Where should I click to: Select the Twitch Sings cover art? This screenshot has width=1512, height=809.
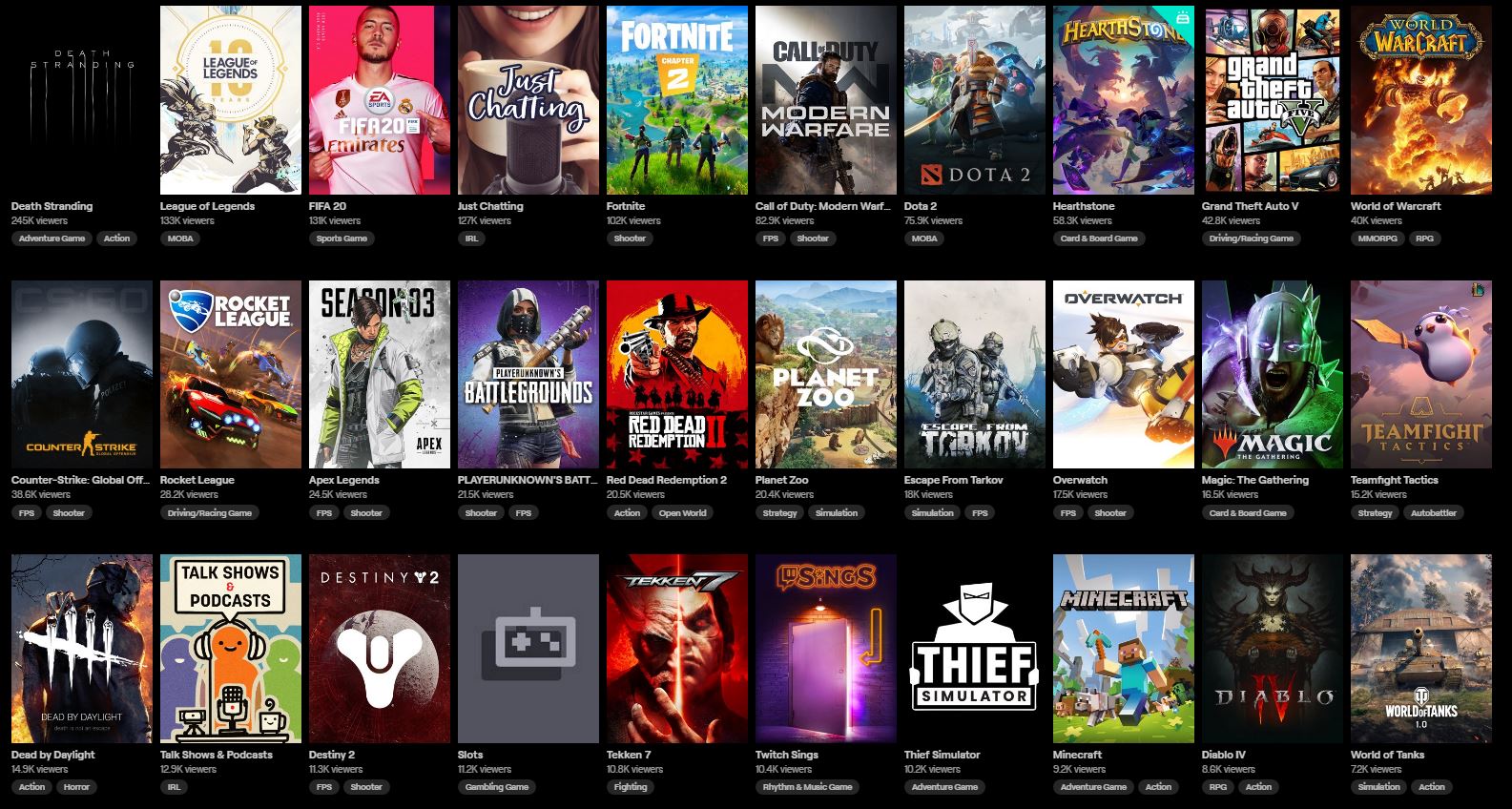(826, 649)
